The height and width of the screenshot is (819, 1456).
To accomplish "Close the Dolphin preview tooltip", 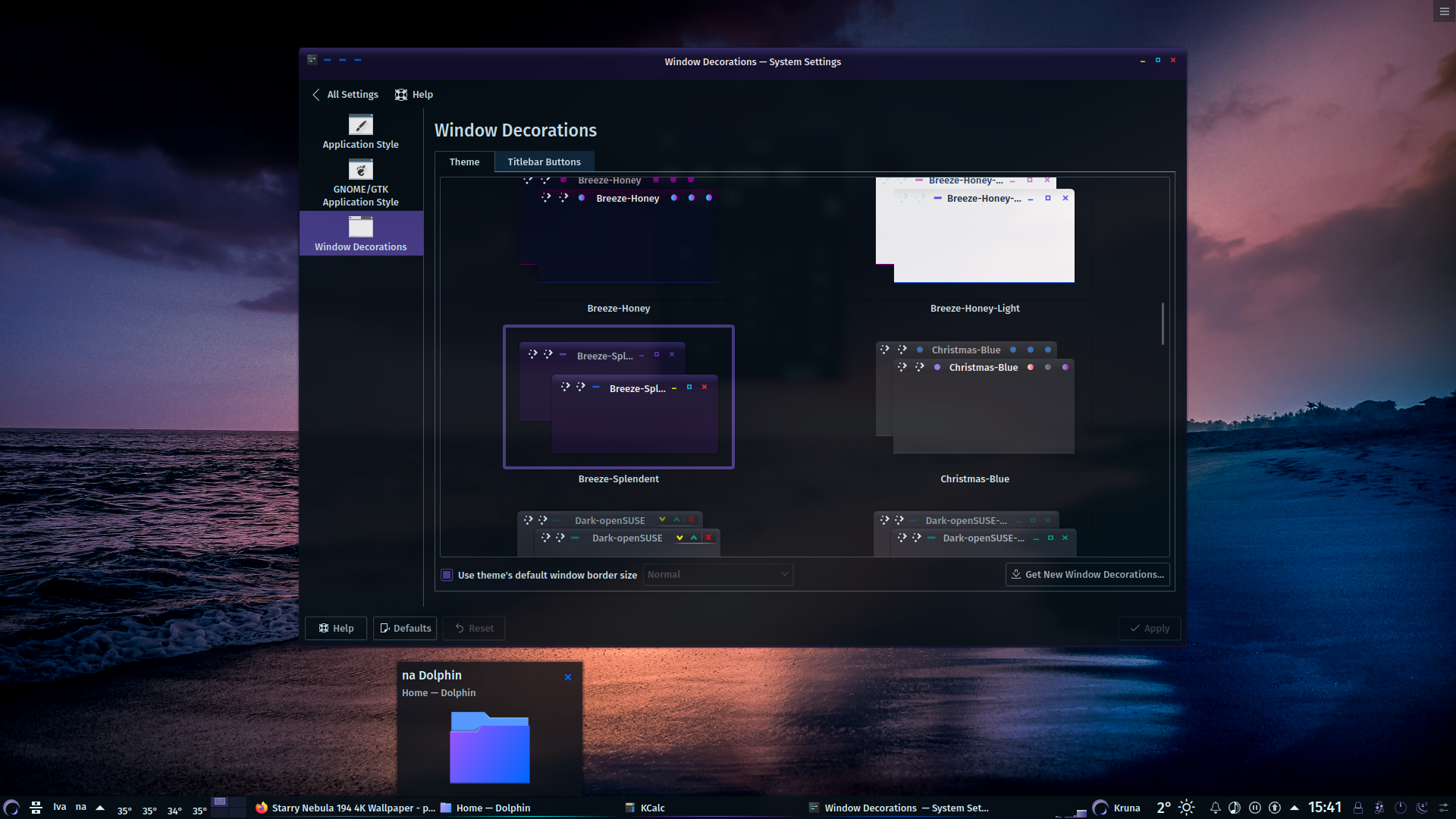I will tap(568, 677).
